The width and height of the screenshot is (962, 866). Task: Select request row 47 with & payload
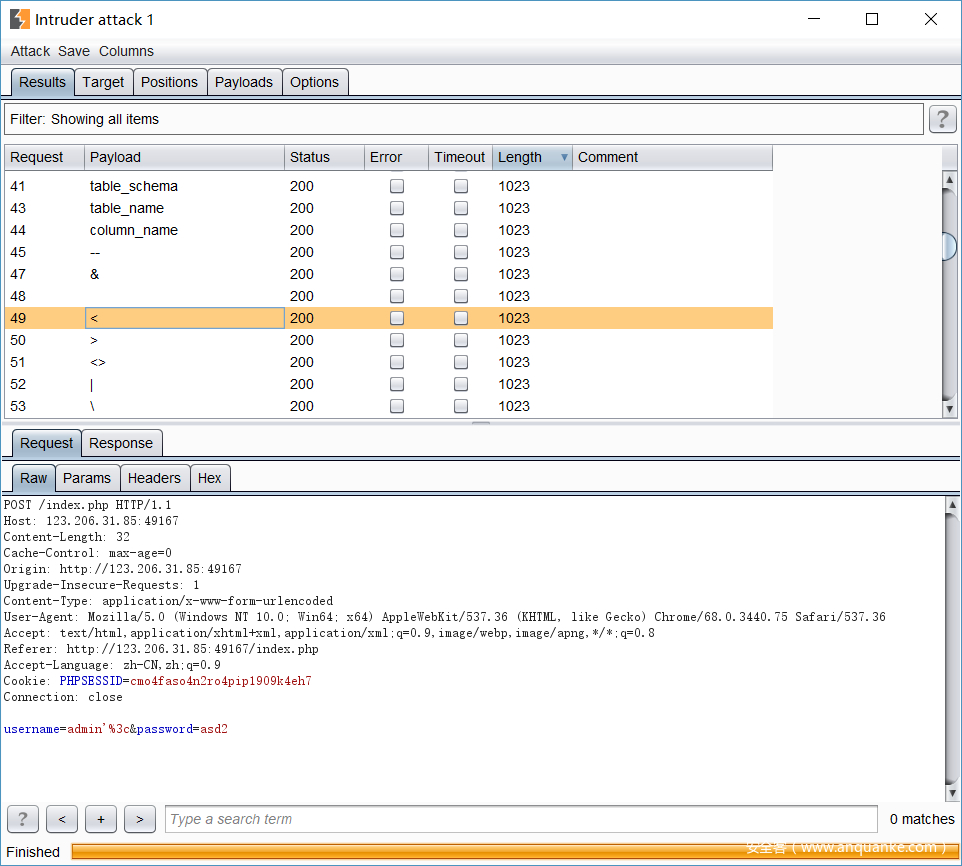(388, 274)
